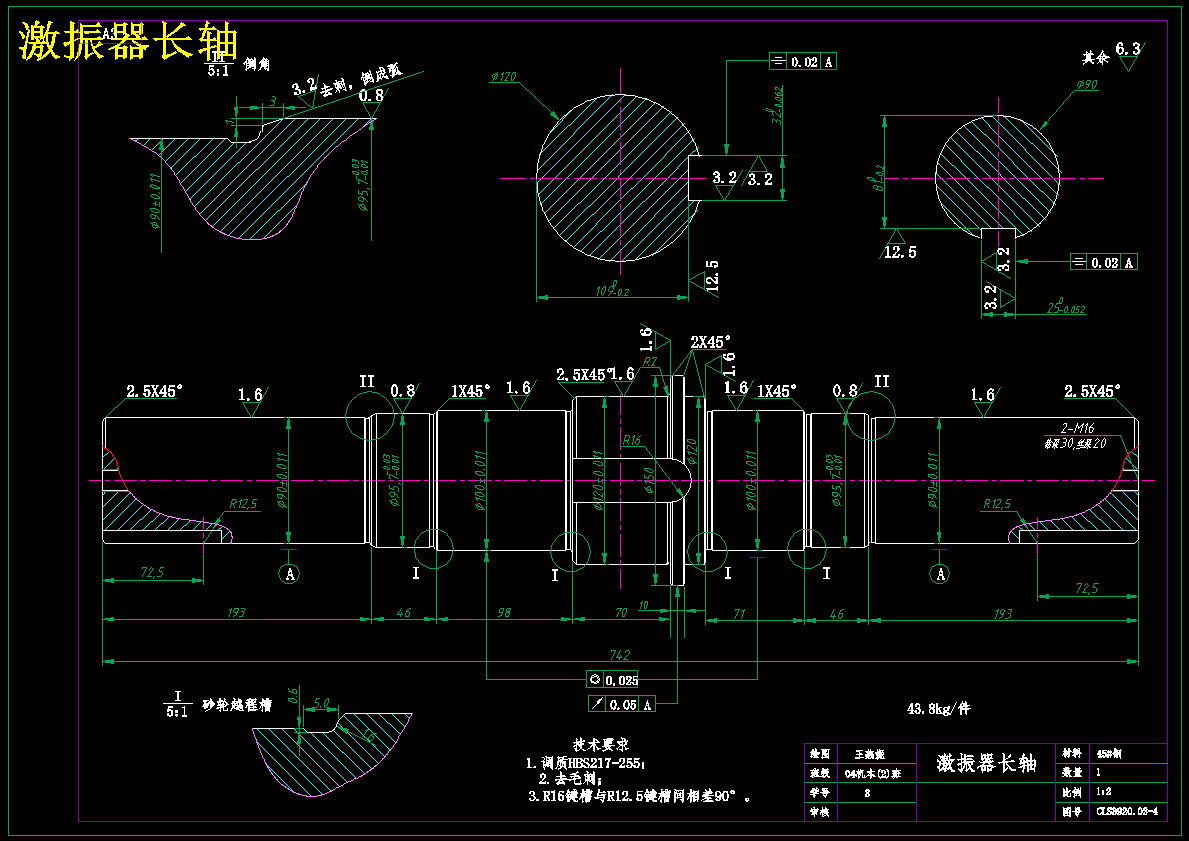
Task: Select the 'R2' radius label
Action: click(x=650, y=362)
